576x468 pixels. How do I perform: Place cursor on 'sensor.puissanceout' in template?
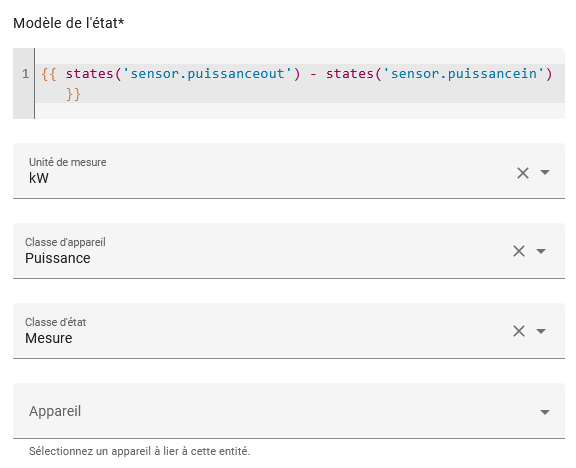point(208,74)
